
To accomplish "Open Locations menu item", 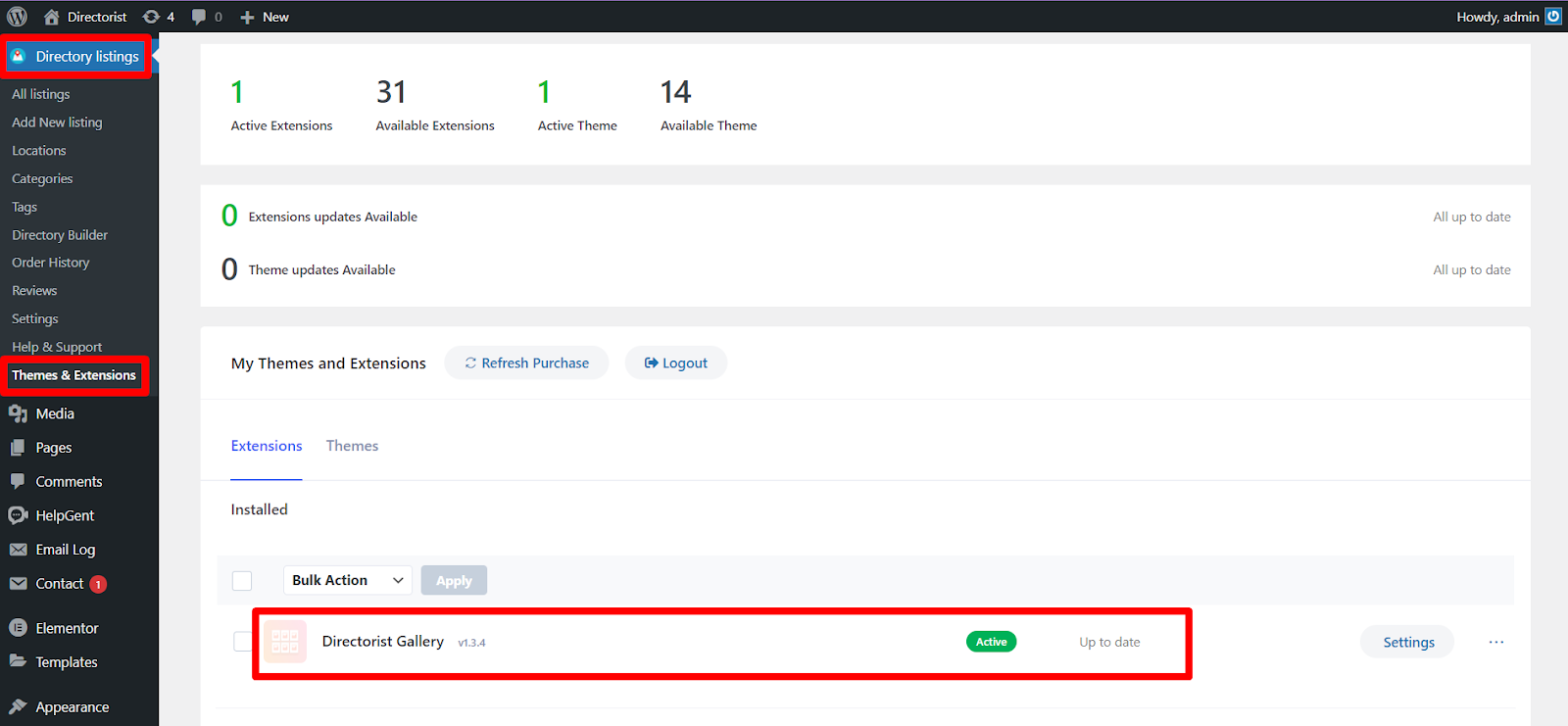I will point(39,151).
